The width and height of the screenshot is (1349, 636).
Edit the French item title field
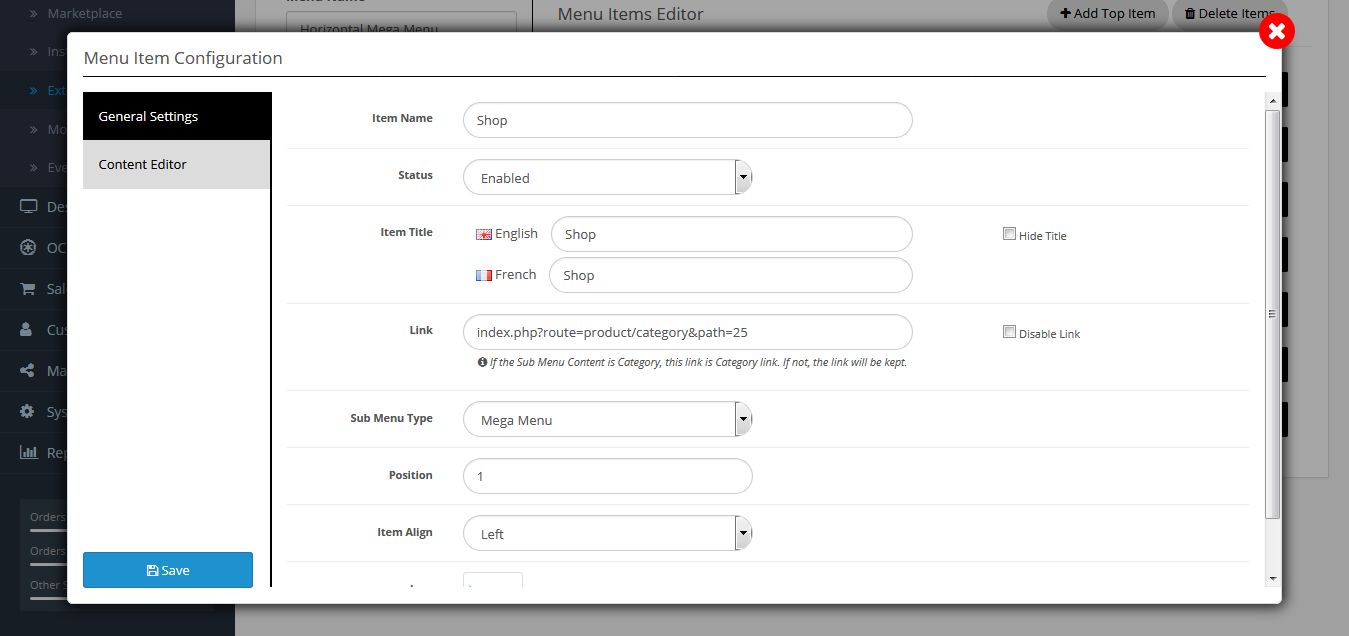click(731, 275)
